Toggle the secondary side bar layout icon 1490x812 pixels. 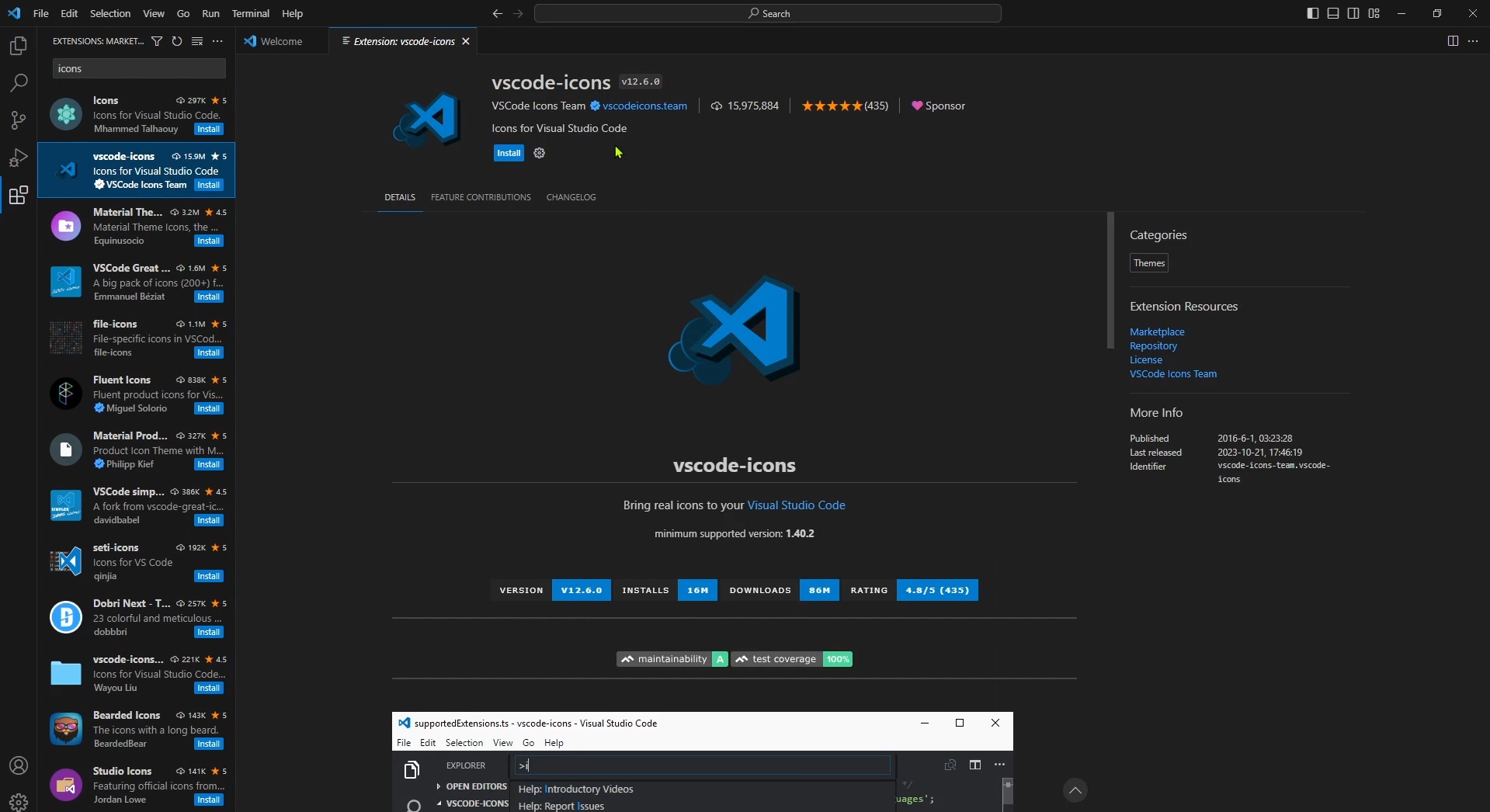[x=1353, y=13]
